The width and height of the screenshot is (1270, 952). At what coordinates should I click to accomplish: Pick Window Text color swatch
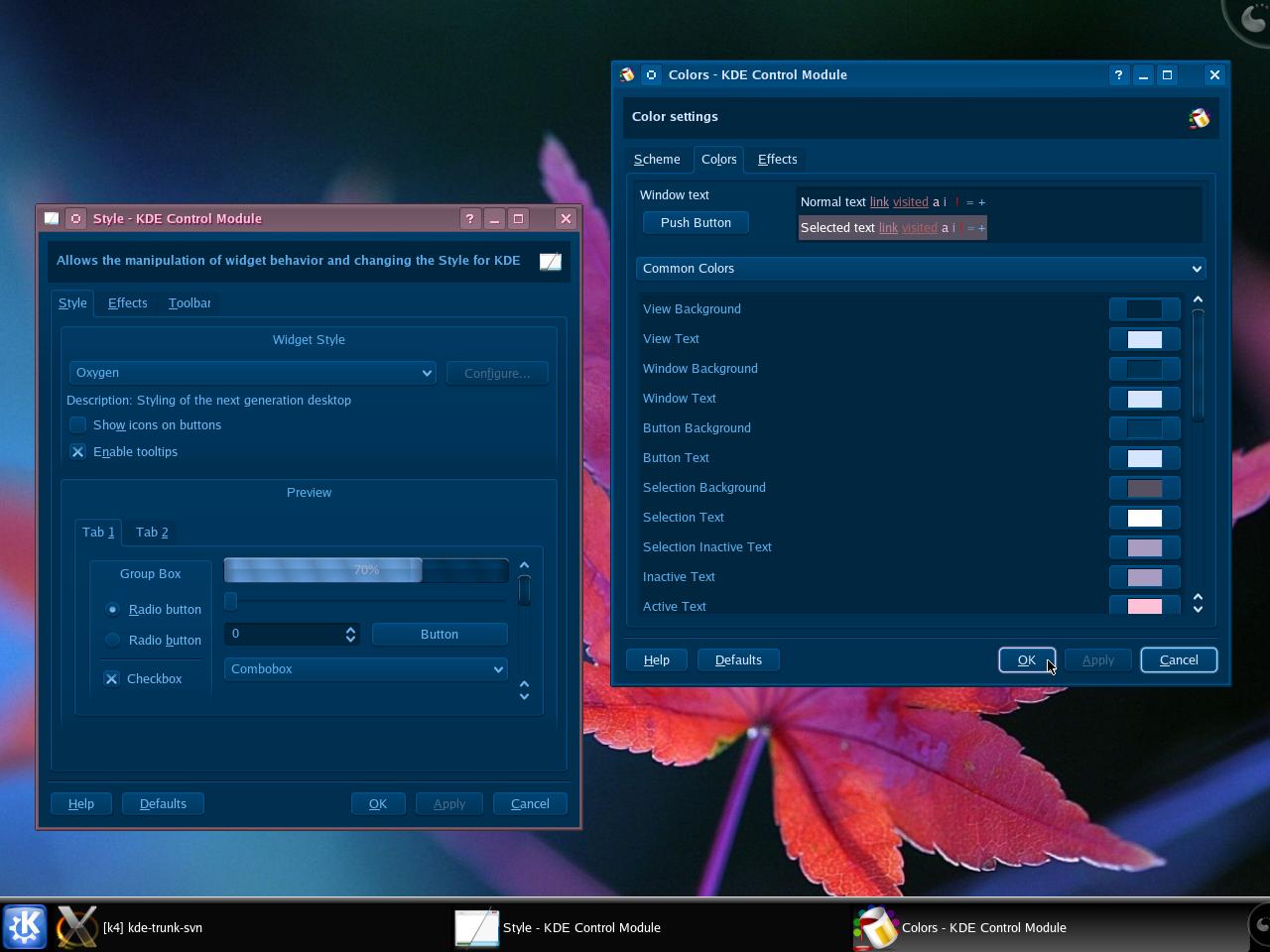click(1144, 399)
